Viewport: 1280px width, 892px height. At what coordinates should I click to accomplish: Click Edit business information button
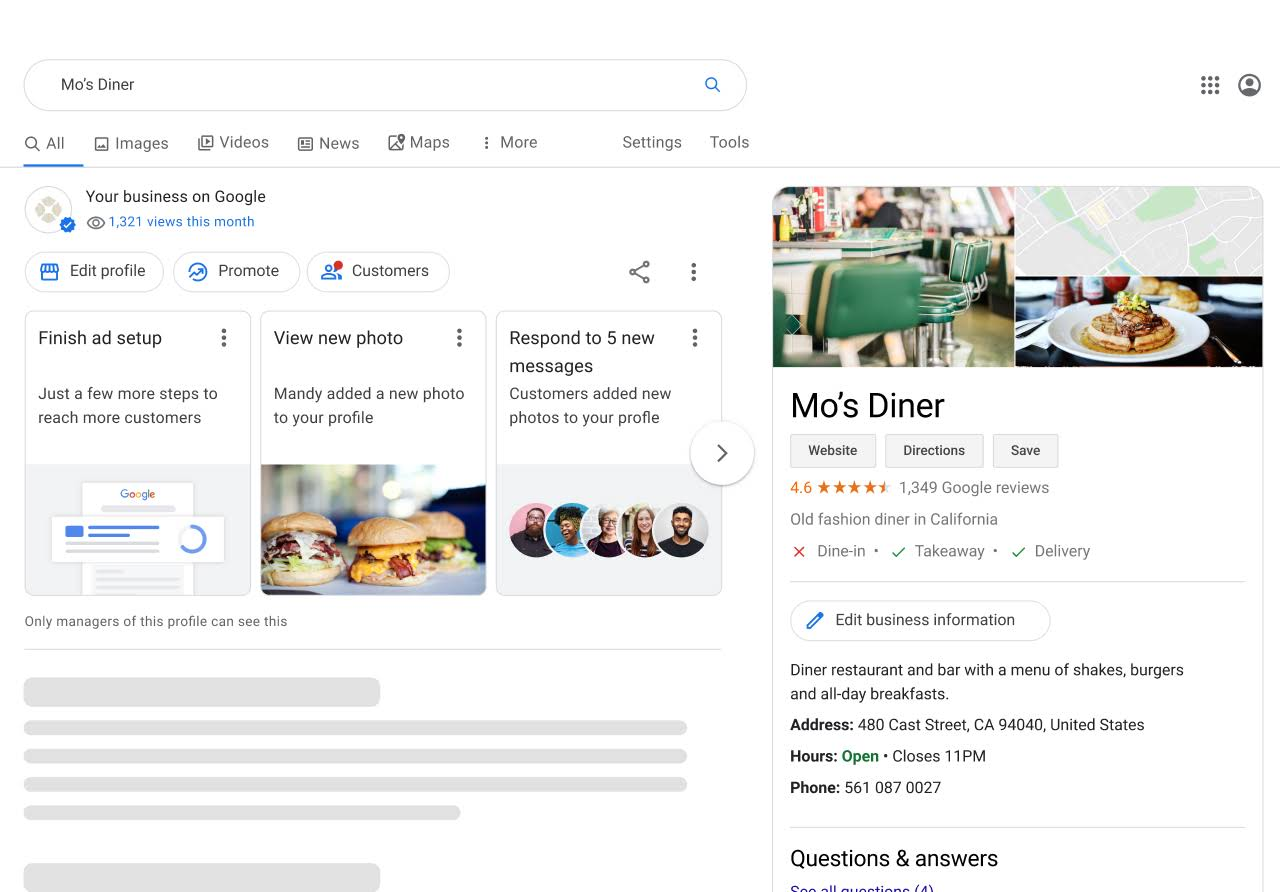(920, 621)
